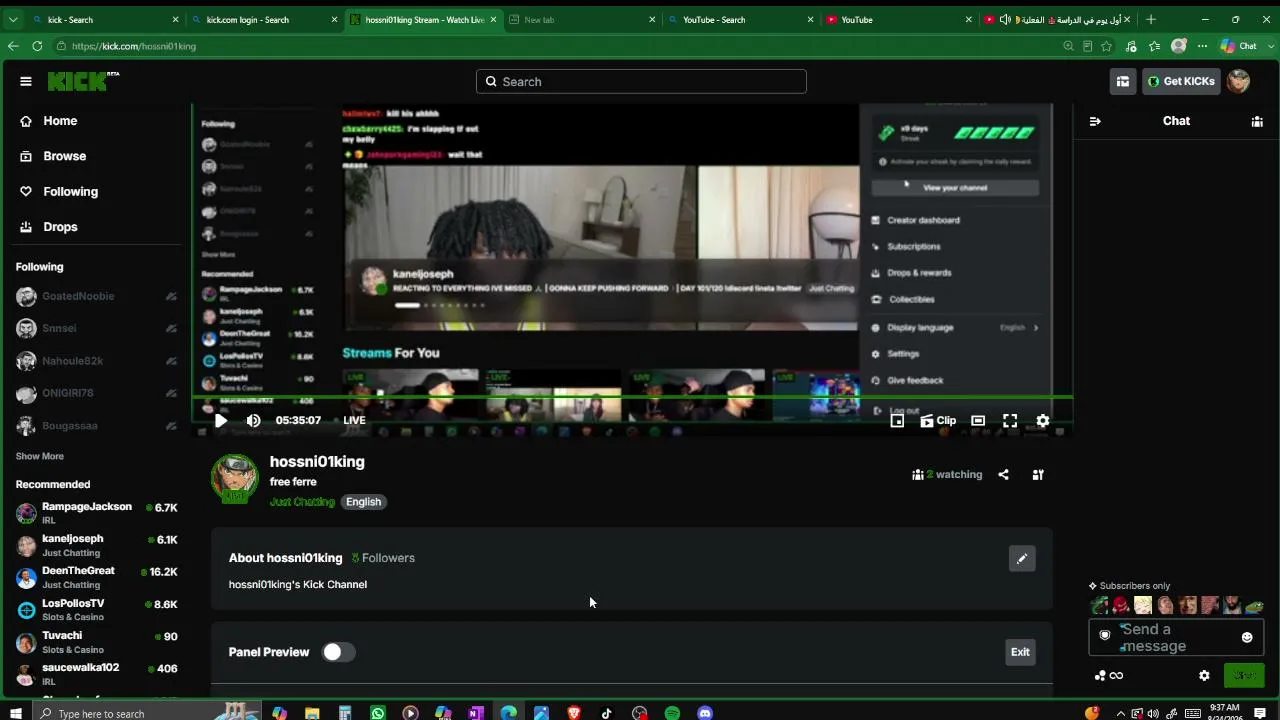The height and width of the screenshot is (720, 1280).
Task: Click the Just Chatting category link
Action: 302,502
